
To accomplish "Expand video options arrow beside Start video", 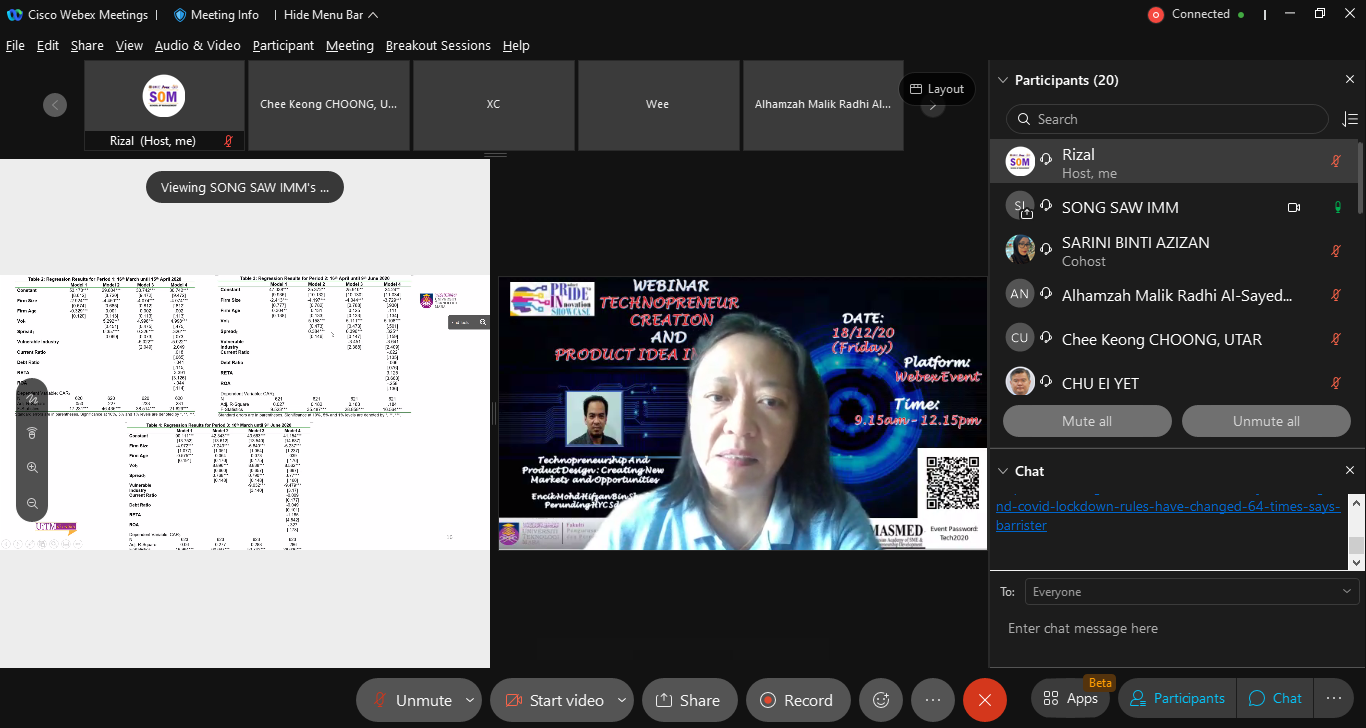I will click(x=622, y=700).
